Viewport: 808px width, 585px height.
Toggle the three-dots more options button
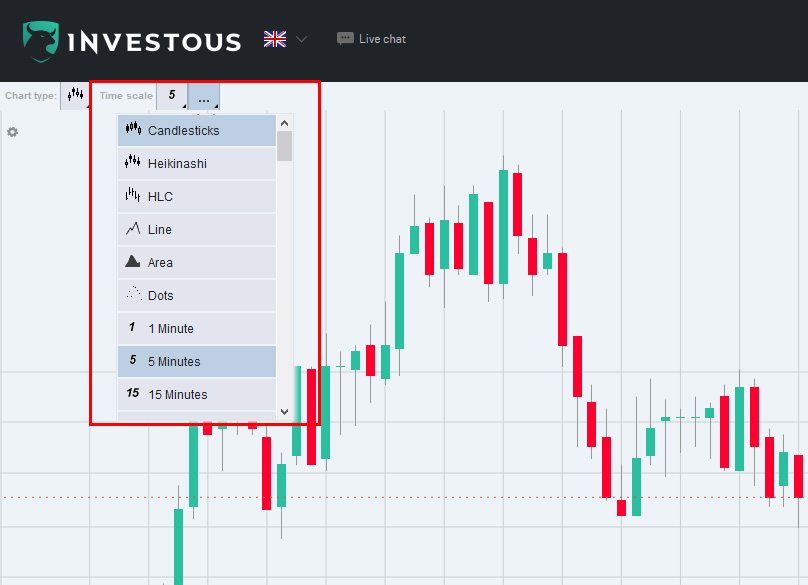click(204, 96)
